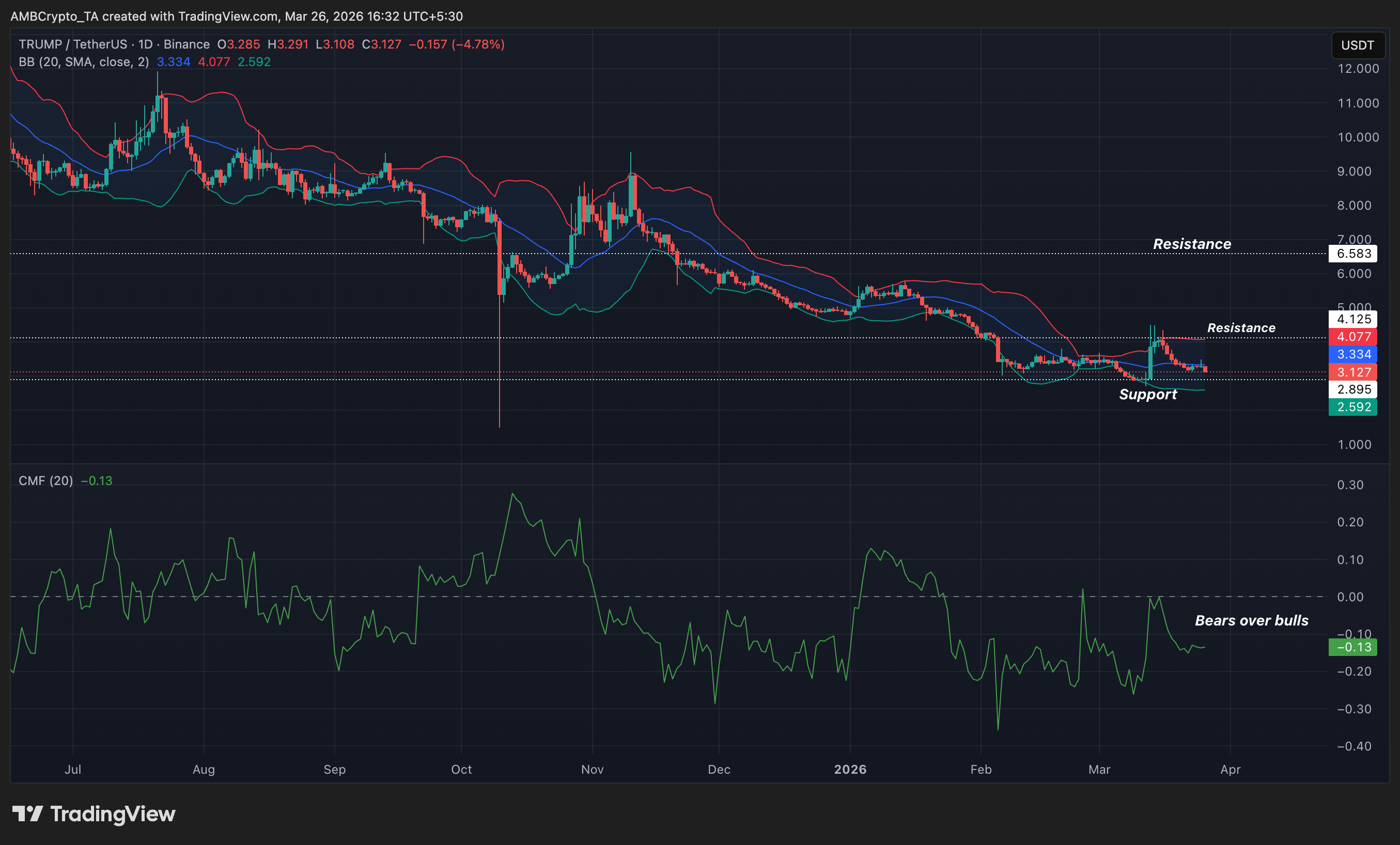Select the CMF (20) indicator legend

click(45, 481)
